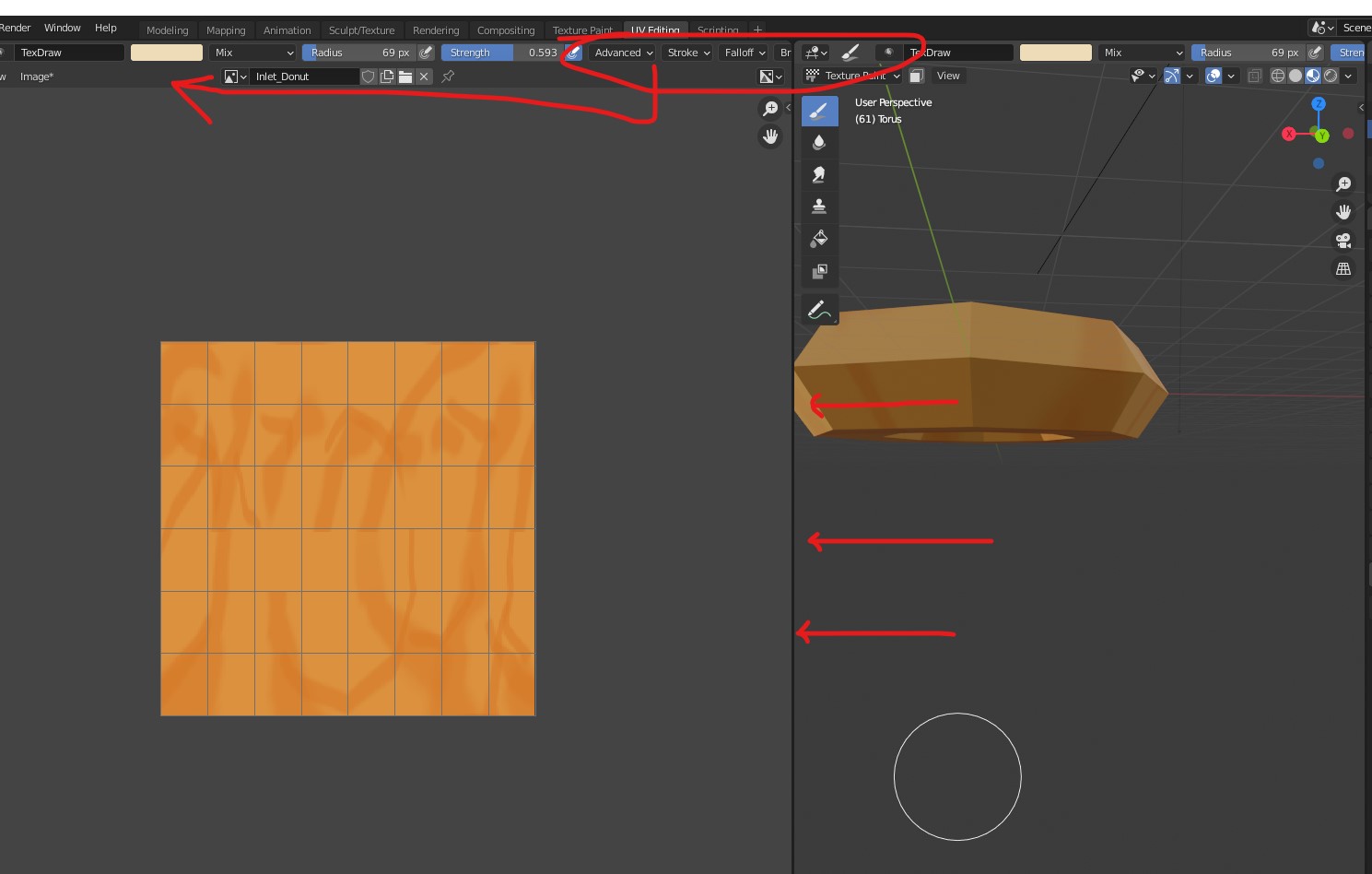Select the Clone stamp tool in viewport toolbar
This screenshot has width=1372, height=874.
pyautogui.click(x=819, y=207)
